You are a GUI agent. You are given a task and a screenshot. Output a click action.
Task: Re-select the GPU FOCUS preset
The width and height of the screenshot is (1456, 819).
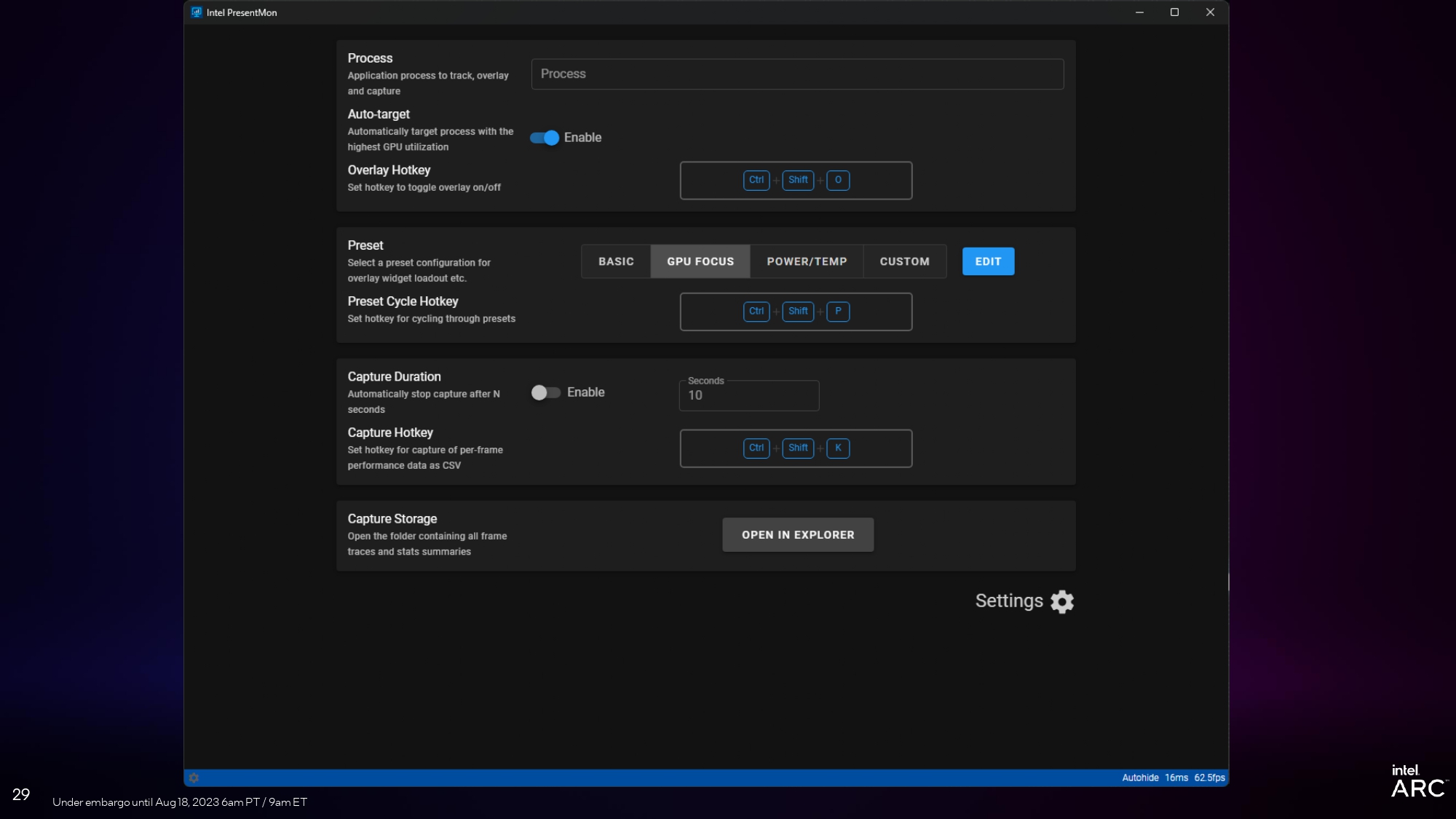[700, 261]
